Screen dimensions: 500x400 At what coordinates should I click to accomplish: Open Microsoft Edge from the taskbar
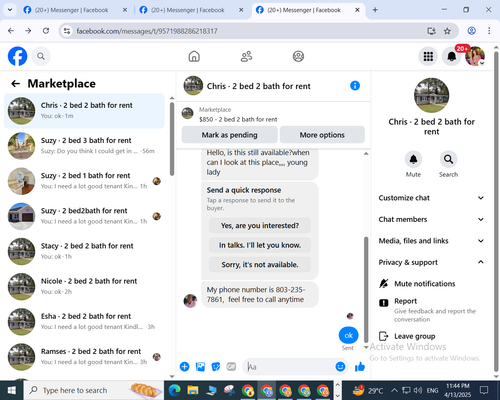[174, 390]
